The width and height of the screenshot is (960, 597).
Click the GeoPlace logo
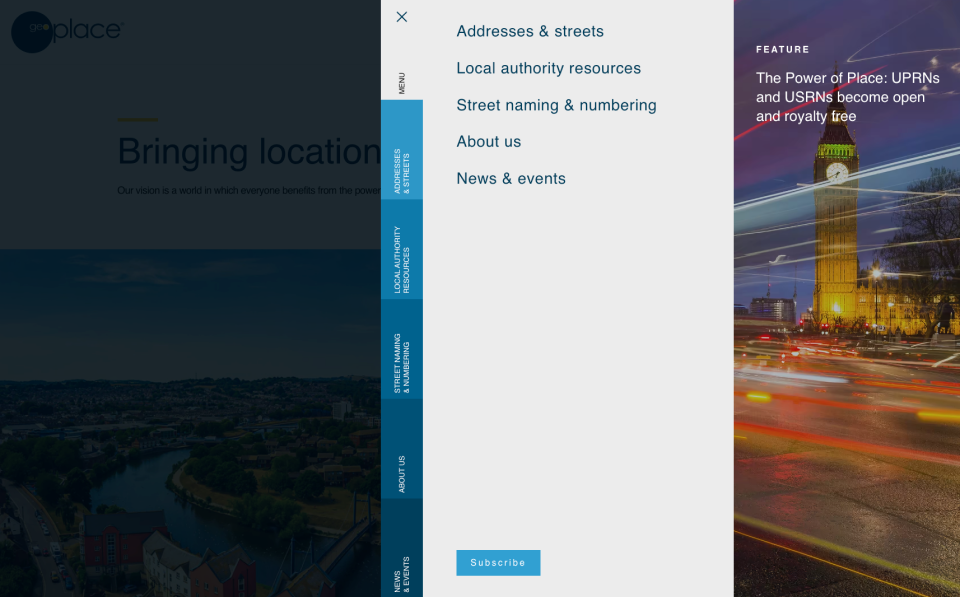[67, 31]
